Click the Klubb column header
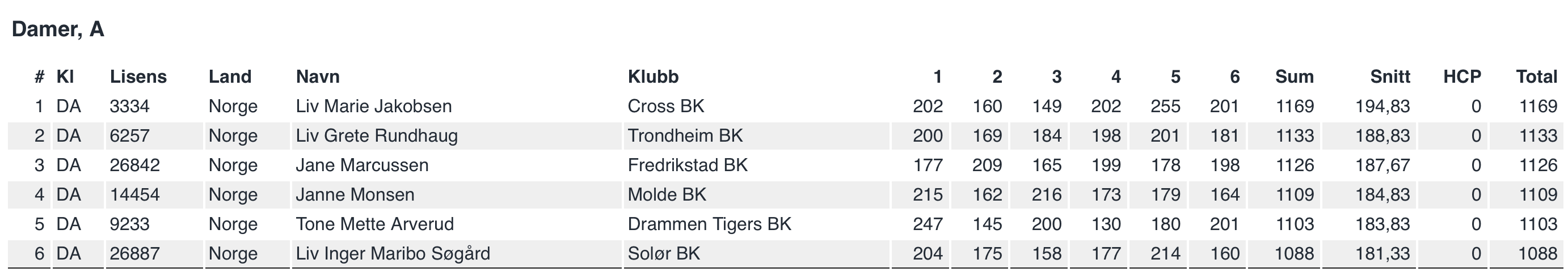The width and height of the screenshot is (1568, 272). (x=653, y=76)
